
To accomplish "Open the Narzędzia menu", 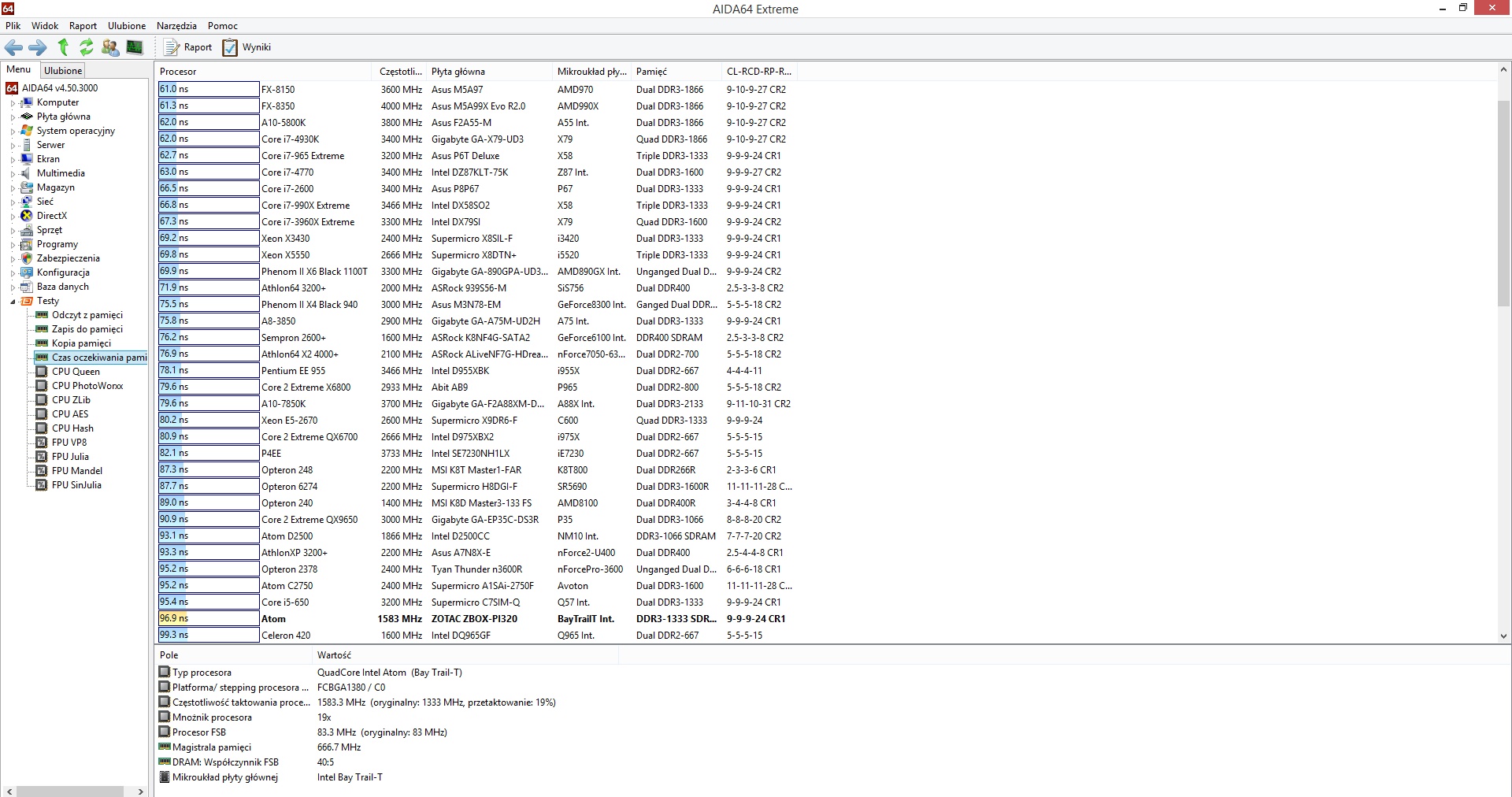I will 176,26.
